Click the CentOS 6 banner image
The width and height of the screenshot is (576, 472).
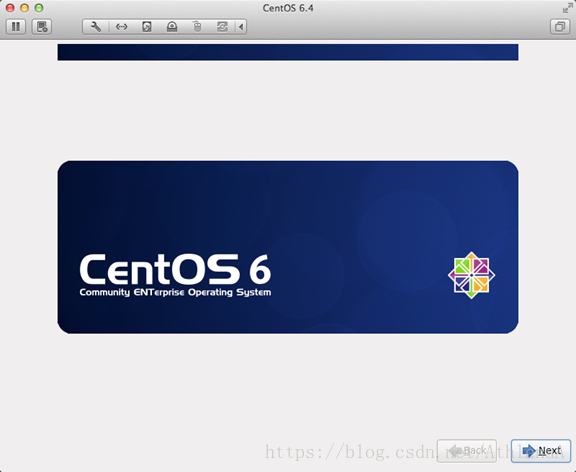(288, 247)
